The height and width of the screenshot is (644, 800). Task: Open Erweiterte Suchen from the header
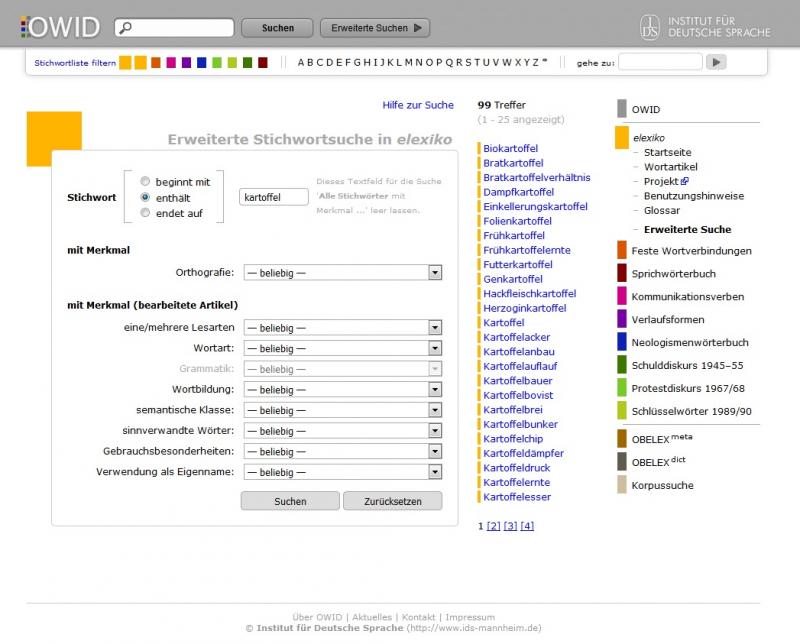(x=375, y=28)
